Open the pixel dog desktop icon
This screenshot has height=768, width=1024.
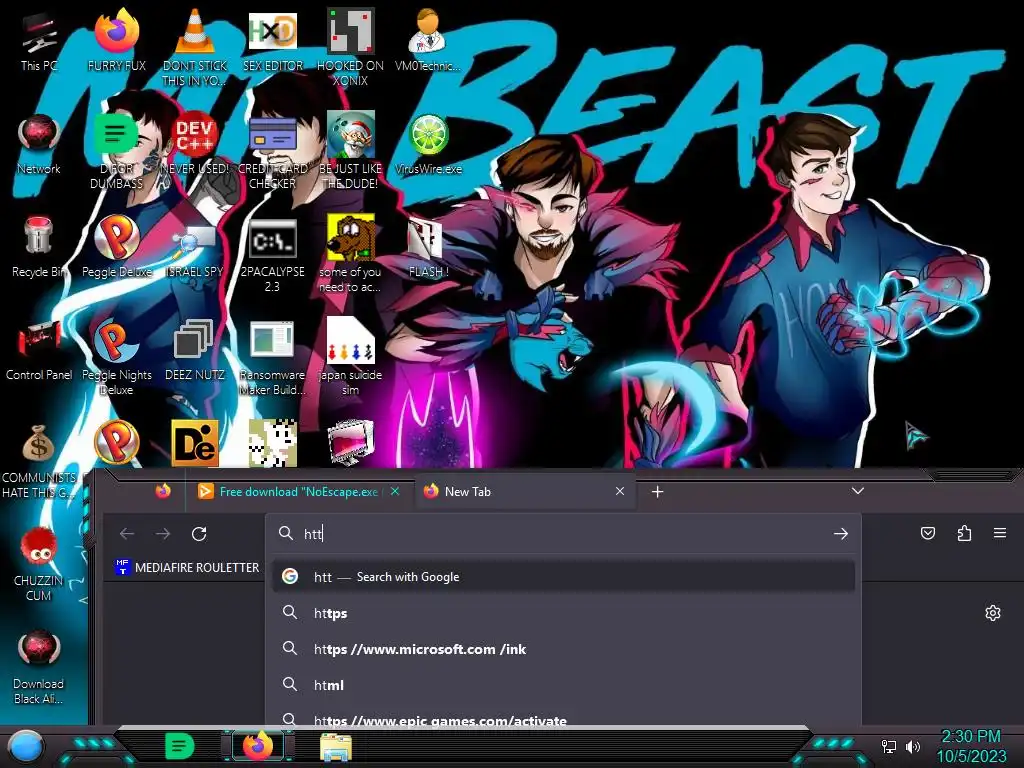tap(272, 443)
